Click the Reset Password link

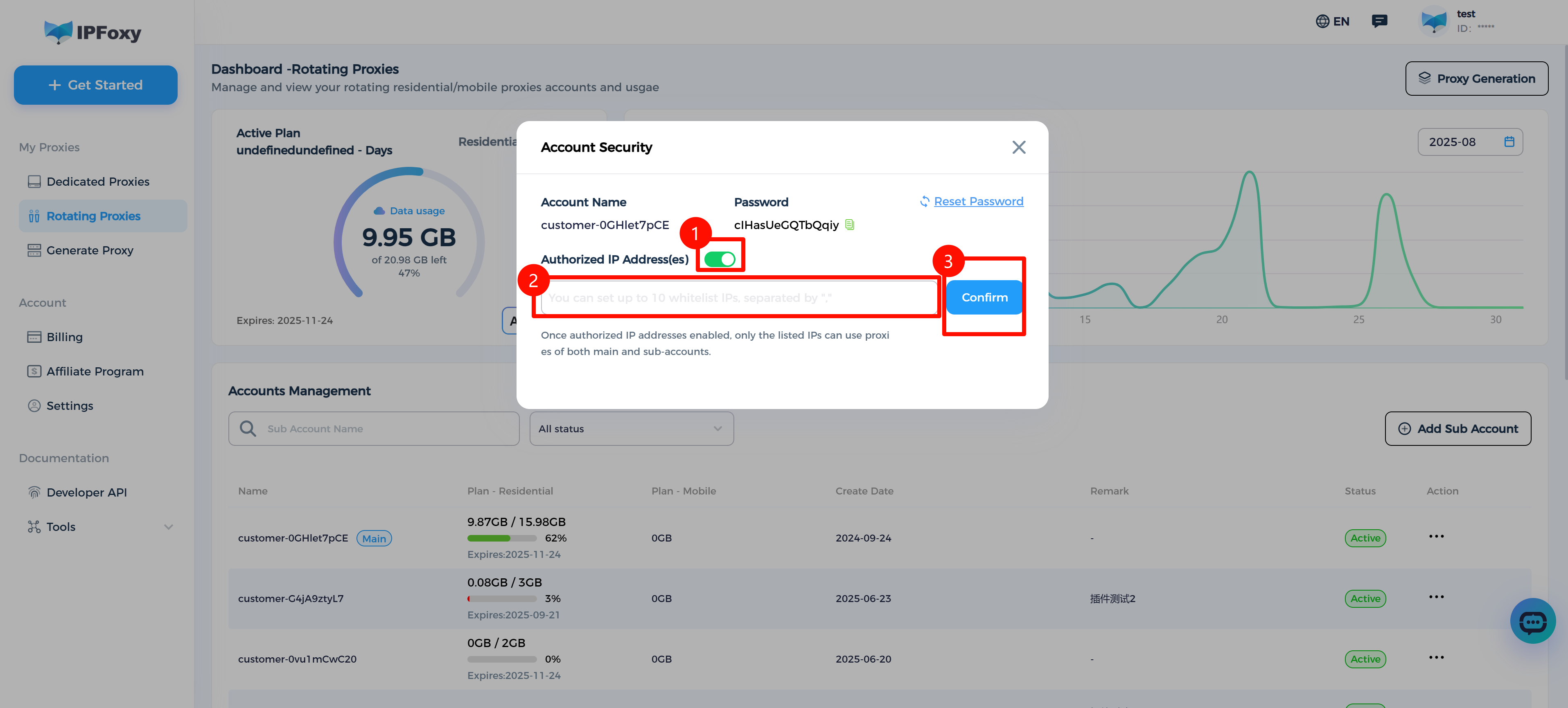(x=978, y=201)
